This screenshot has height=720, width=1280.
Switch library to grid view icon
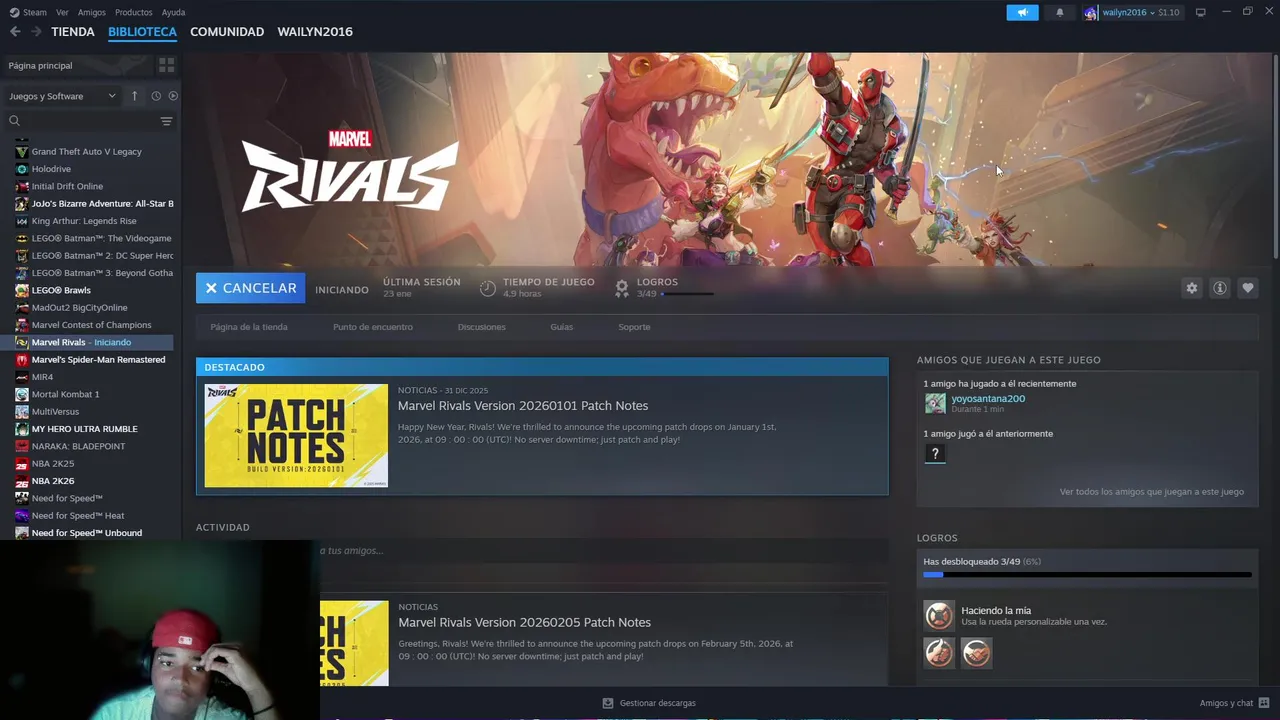pos(166,65)
